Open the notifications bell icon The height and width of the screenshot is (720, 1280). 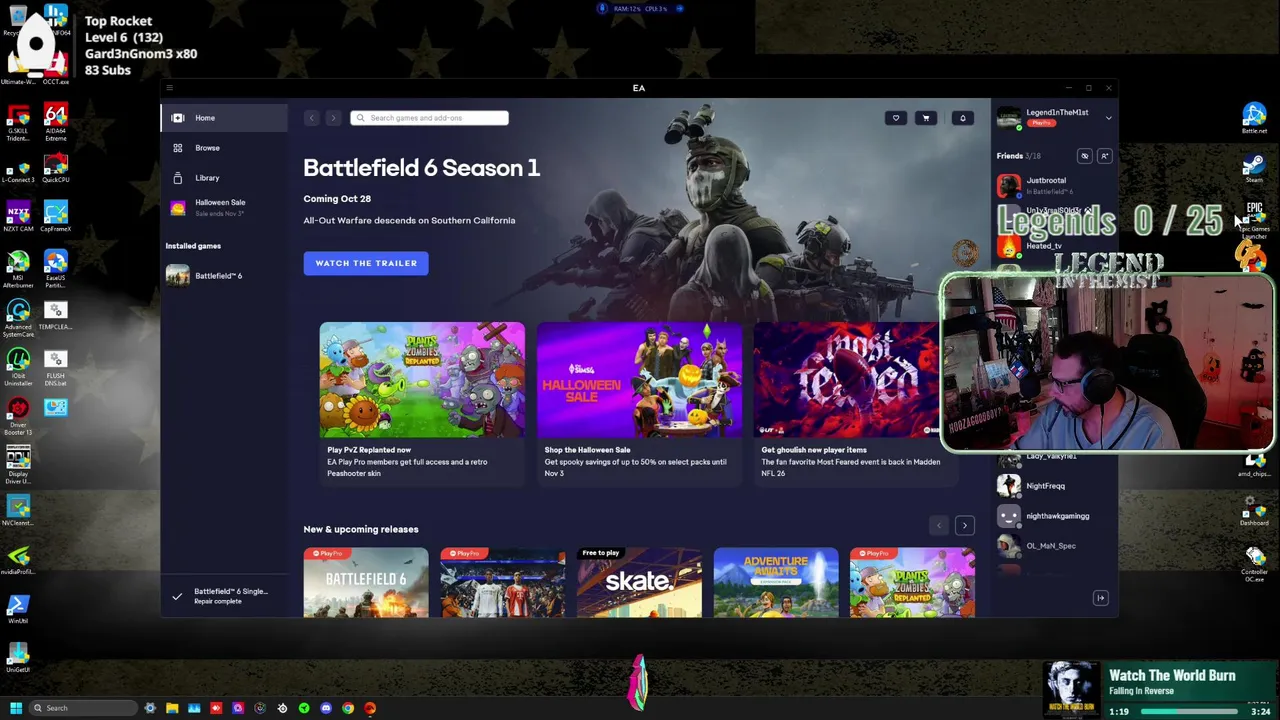coord(963,118)
